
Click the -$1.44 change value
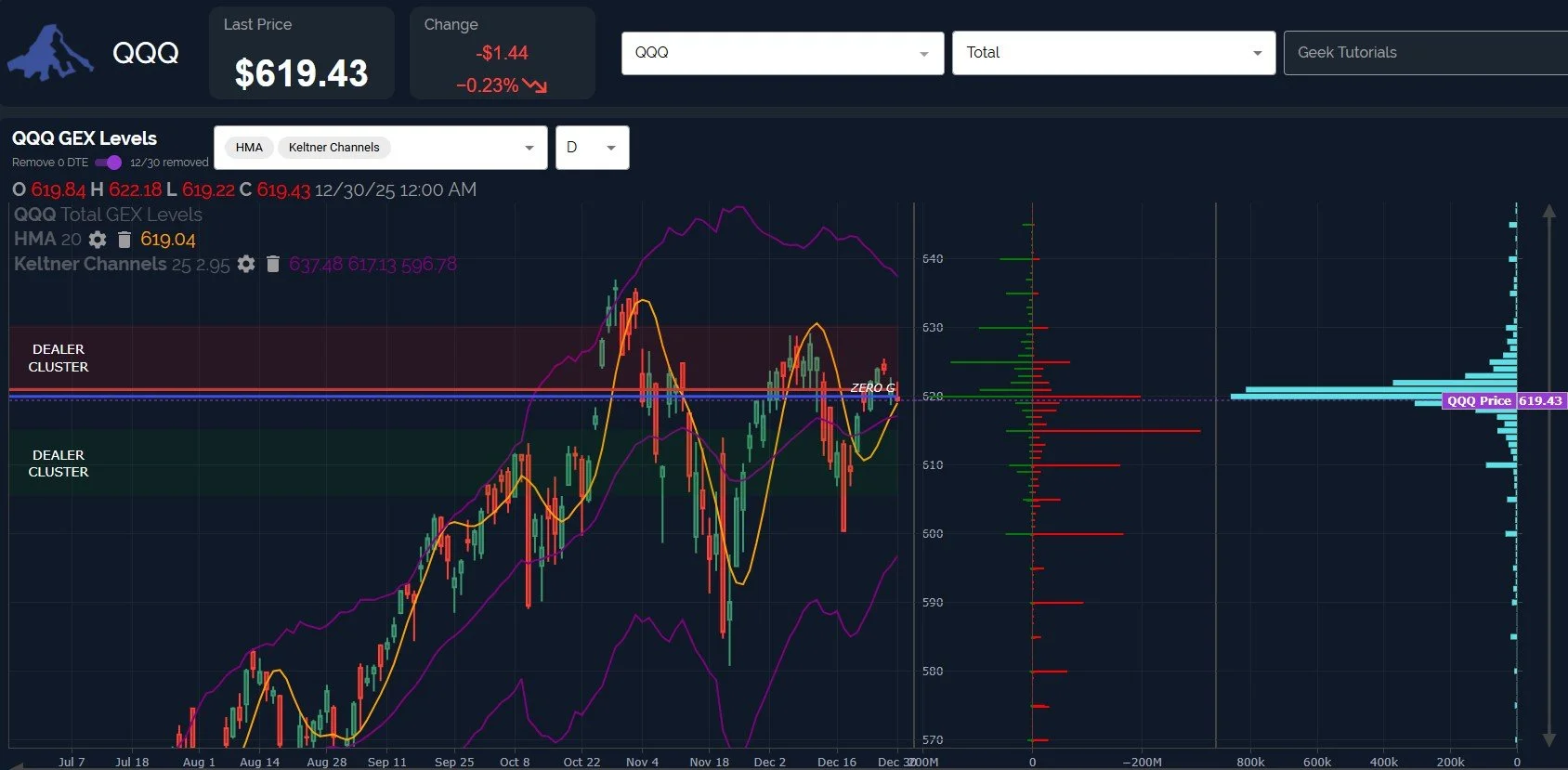click(x=502, y=53)
